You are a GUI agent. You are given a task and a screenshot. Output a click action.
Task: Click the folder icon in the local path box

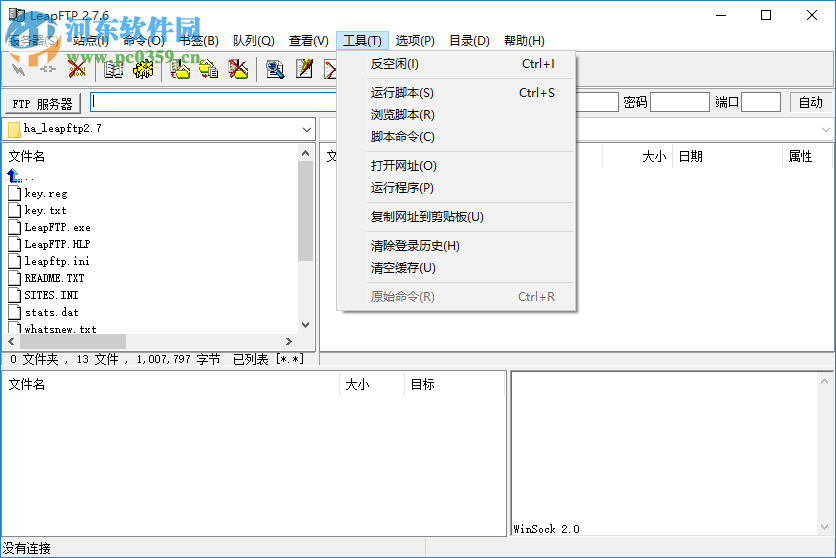14,129
